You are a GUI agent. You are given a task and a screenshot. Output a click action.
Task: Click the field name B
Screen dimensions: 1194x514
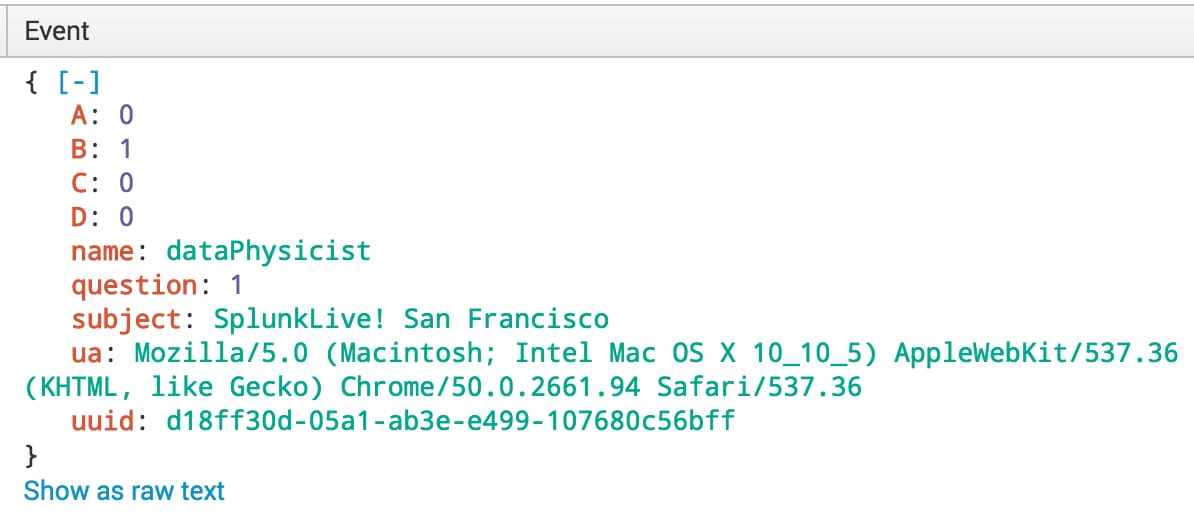(80, 148)
